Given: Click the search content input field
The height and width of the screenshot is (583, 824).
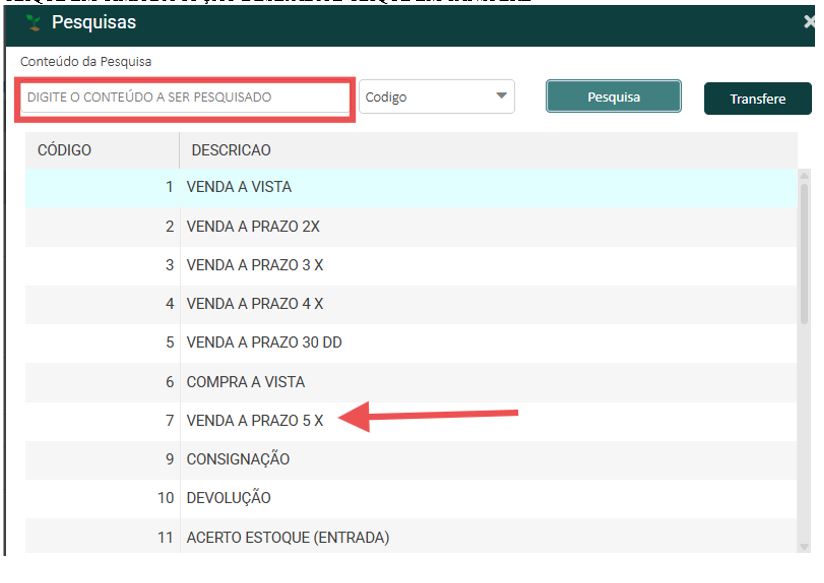Looking at the screenshot, I should click(x=184, y=98).
